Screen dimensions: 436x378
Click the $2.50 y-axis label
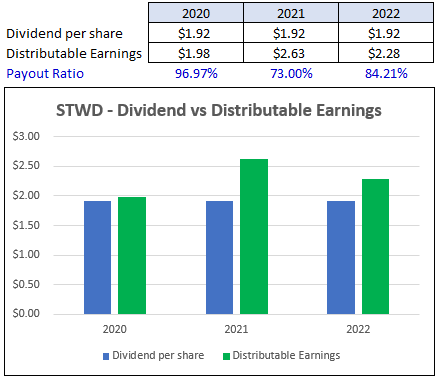pos(26,166)
